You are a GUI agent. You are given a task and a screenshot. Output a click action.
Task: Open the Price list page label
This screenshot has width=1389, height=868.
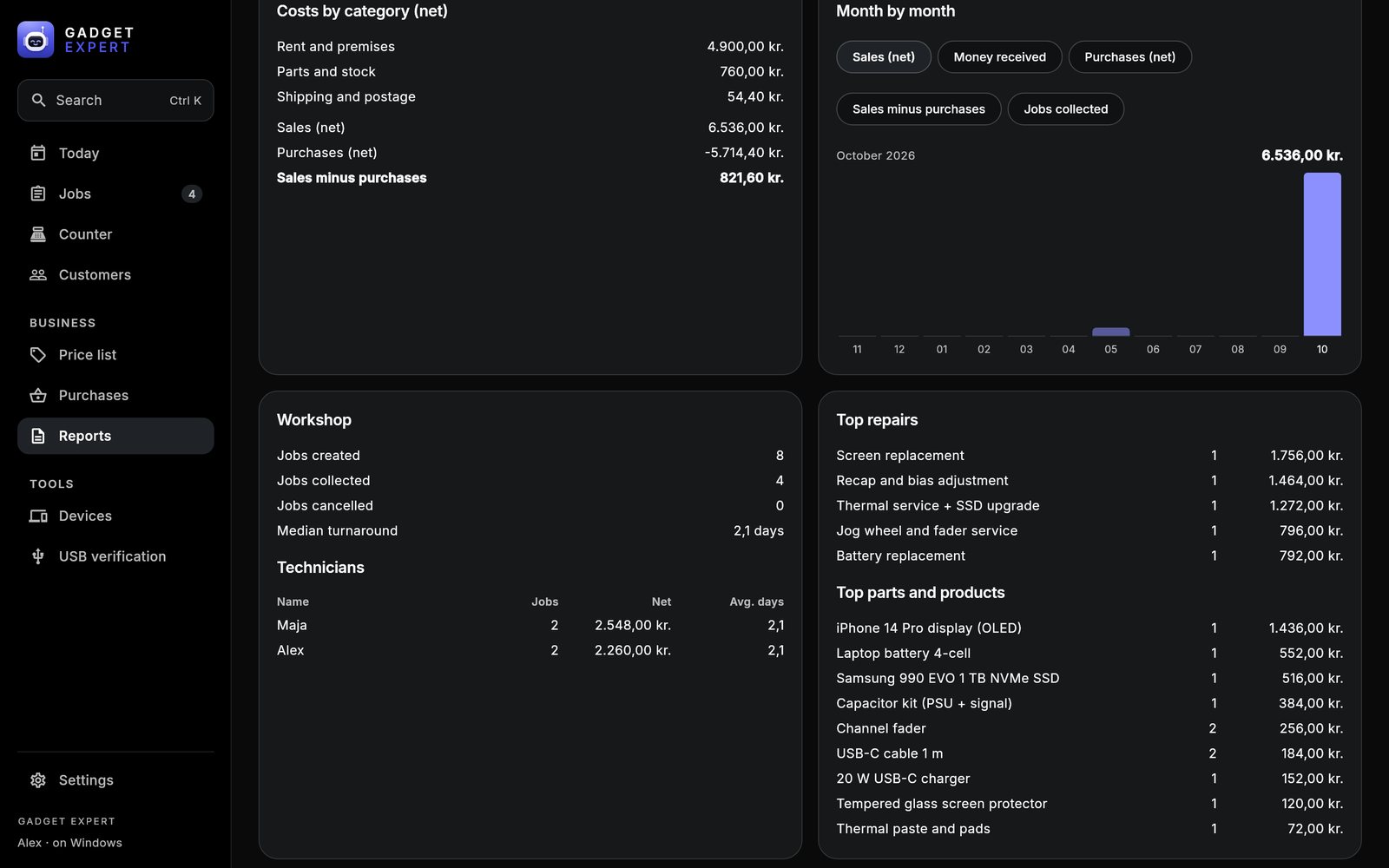point(88,355)
